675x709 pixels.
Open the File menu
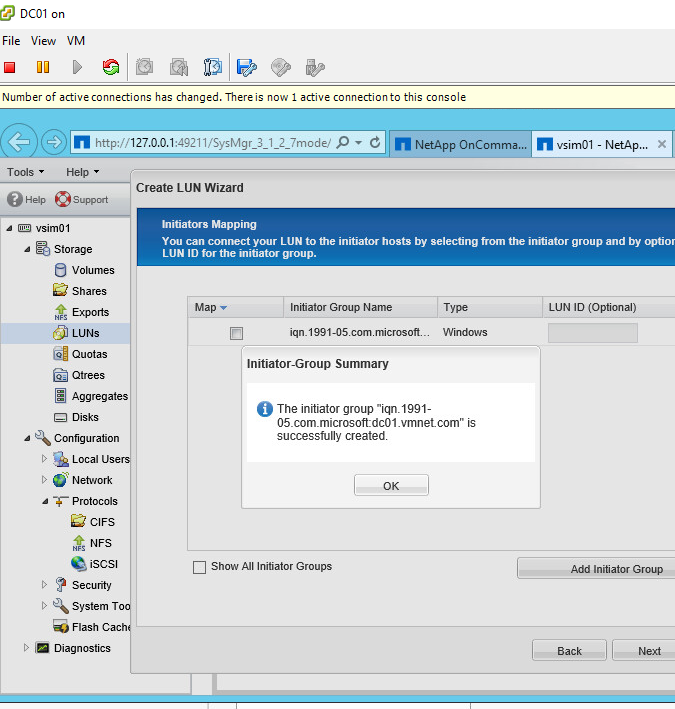[11, 41]
